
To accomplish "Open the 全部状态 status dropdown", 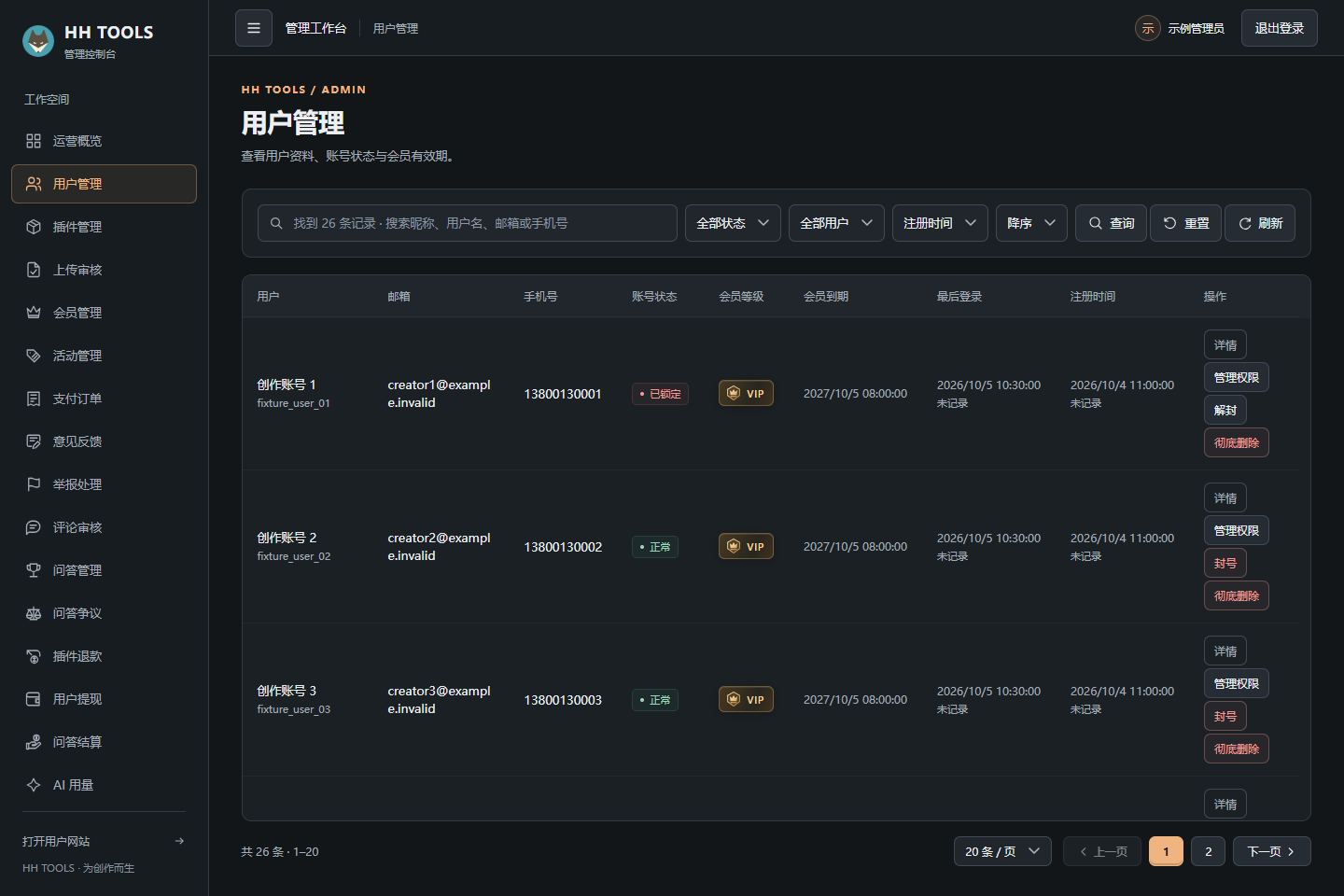I will click(x=733, y=223).
